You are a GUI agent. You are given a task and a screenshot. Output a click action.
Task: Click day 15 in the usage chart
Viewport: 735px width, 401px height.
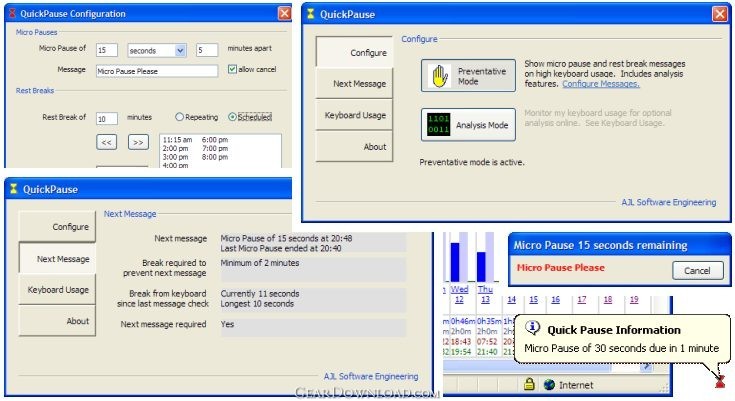(533, 299)
